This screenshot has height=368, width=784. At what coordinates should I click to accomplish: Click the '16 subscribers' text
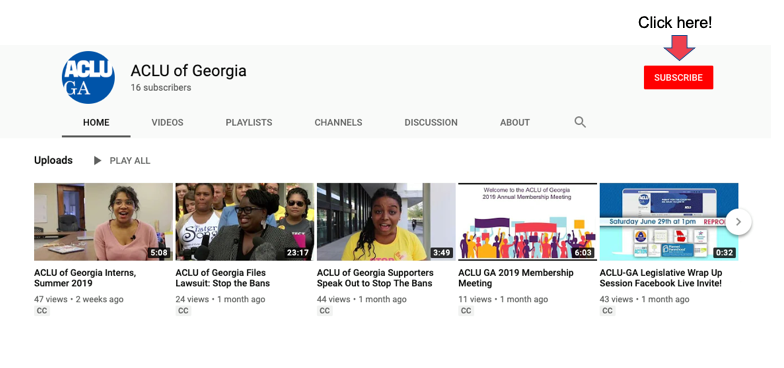(161, 88)
